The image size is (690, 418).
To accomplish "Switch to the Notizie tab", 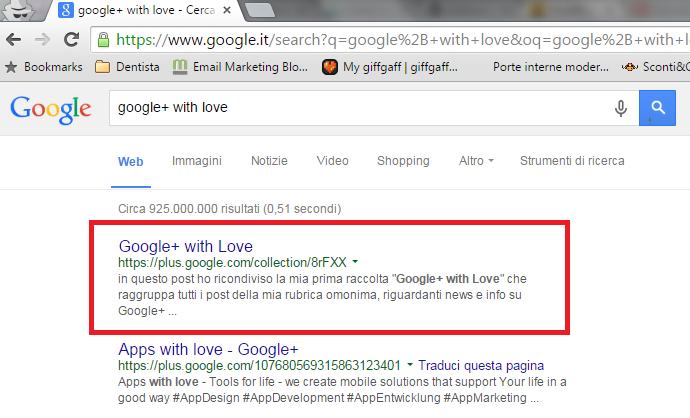I will [269, 161].
